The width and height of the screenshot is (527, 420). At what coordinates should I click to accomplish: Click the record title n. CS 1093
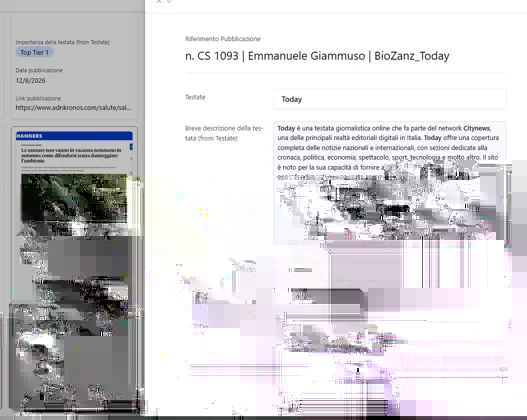(317, 56)
